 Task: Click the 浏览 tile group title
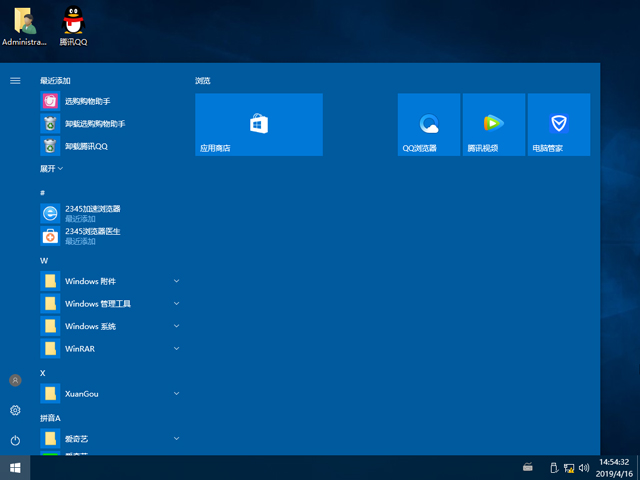[x=202, y=81]
